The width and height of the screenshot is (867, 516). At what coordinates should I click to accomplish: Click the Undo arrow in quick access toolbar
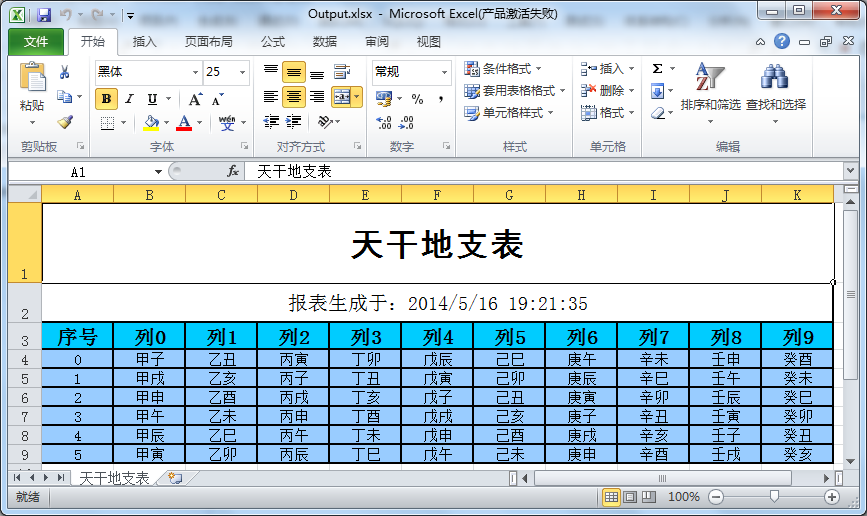pyautogui.click(x=65, y=15)
